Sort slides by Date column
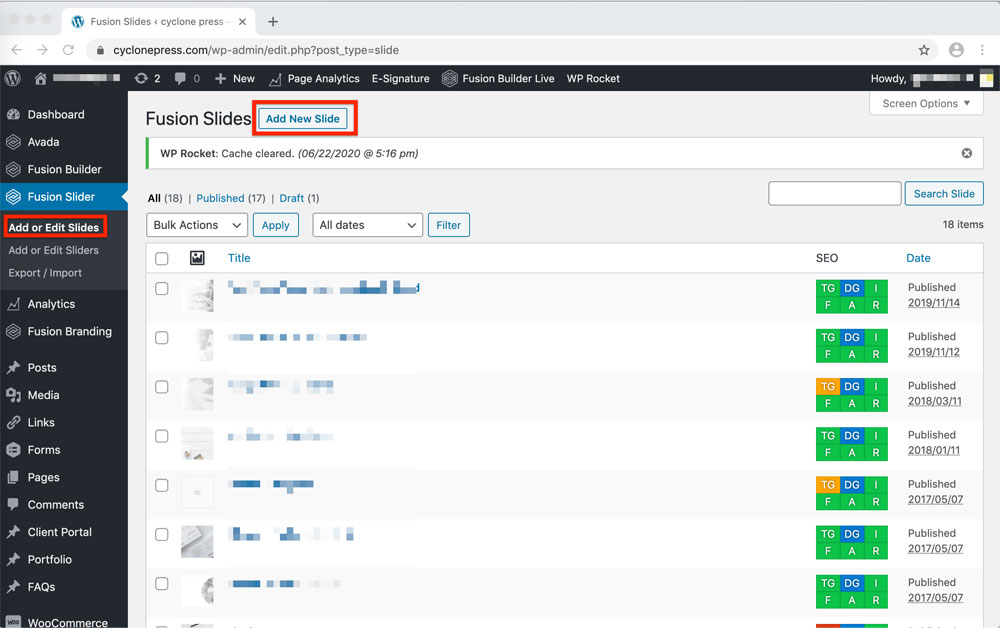The width and height of the screenshot is (1000, 628). 918,258
